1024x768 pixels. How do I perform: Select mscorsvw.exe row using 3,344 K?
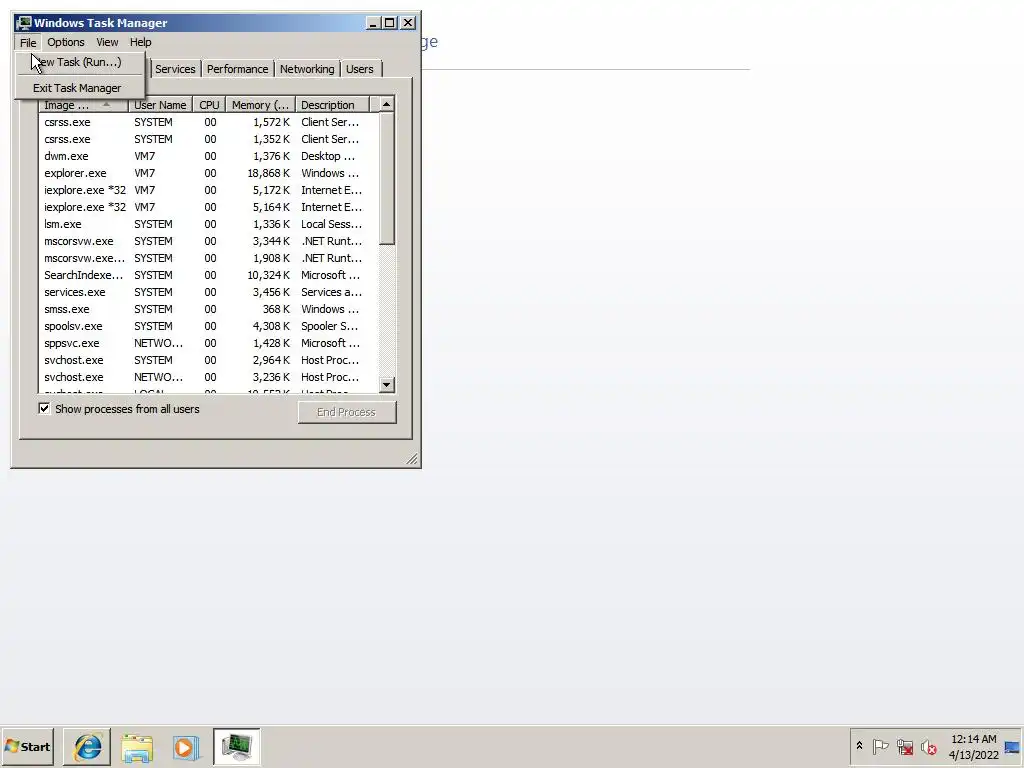pyautogui.click(x=208, y=241)
